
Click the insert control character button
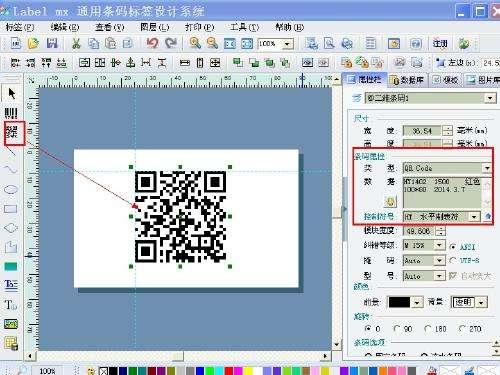(x=487, y=217)
